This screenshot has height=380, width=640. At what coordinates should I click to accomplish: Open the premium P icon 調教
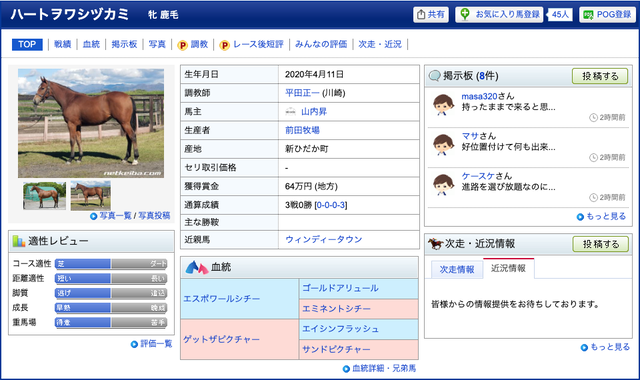182,45
